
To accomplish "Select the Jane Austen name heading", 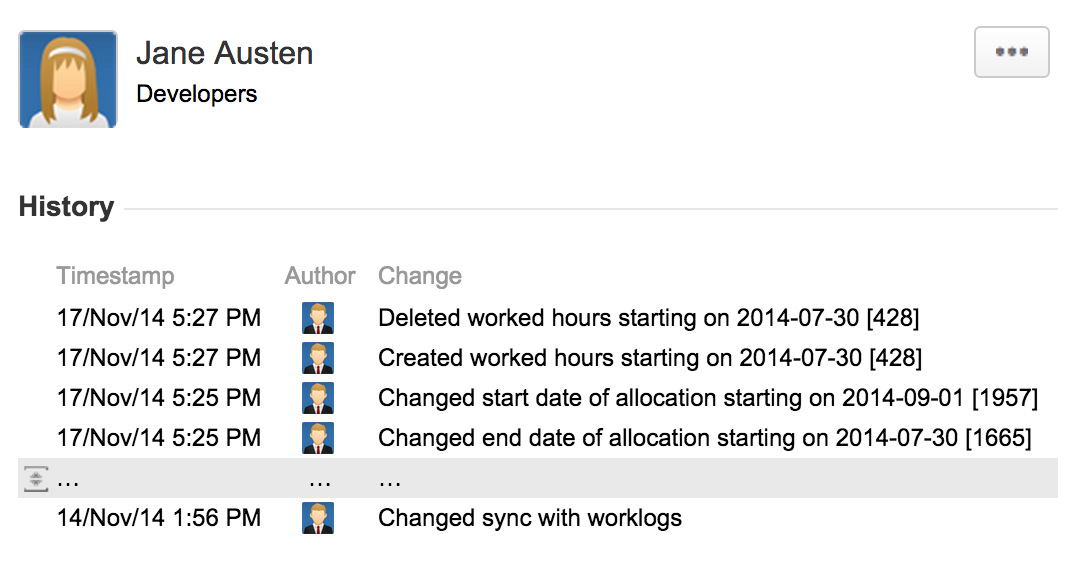I will coord(225,53).
